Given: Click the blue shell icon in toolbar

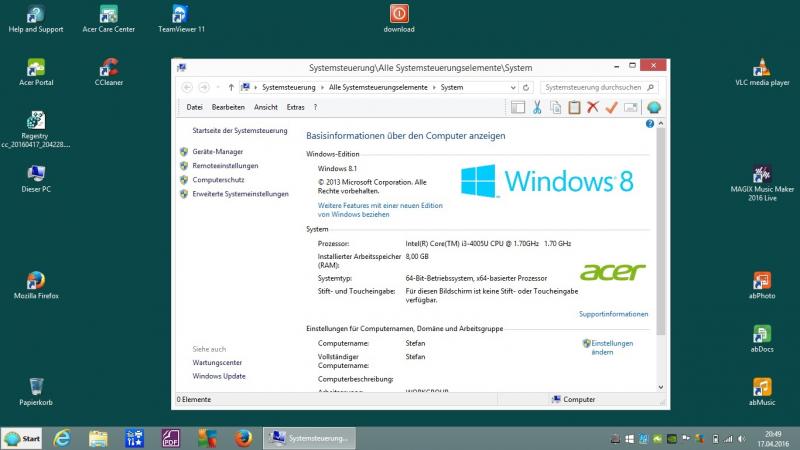Looking at the screenshot, I should click(x=654, y=107).
